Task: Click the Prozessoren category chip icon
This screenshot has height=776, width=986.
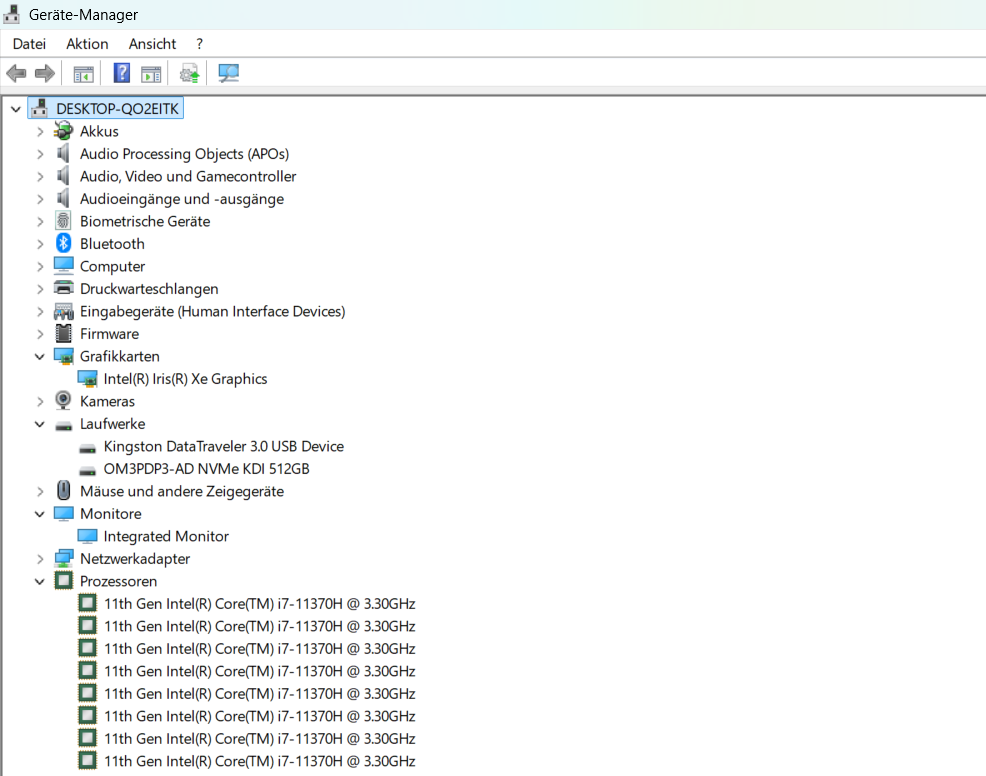Action: 64,580
